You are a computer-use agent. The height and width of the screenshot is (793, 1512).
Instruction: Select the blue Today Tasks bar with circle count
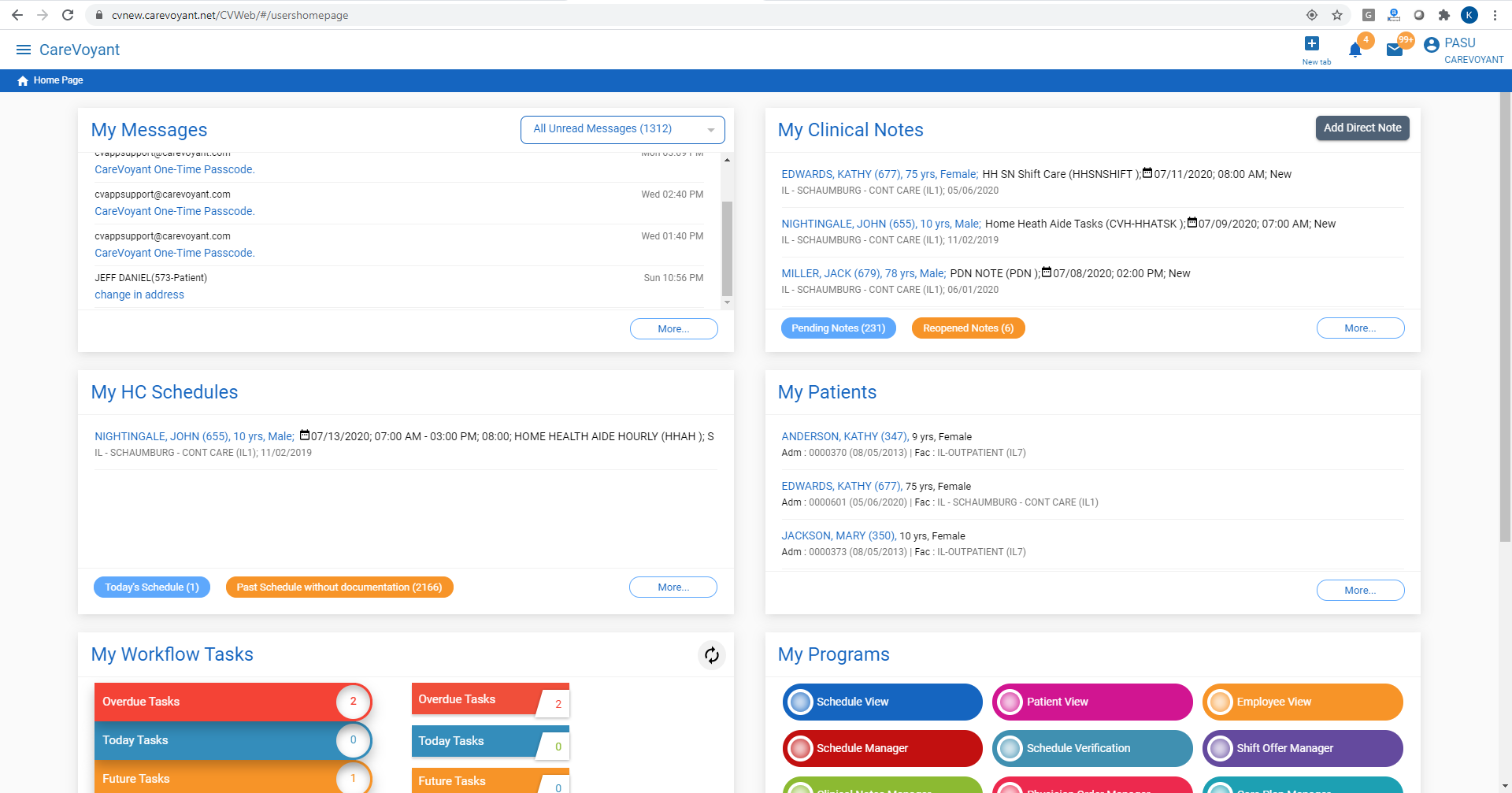pyautogui.click(x=232, y=740)
